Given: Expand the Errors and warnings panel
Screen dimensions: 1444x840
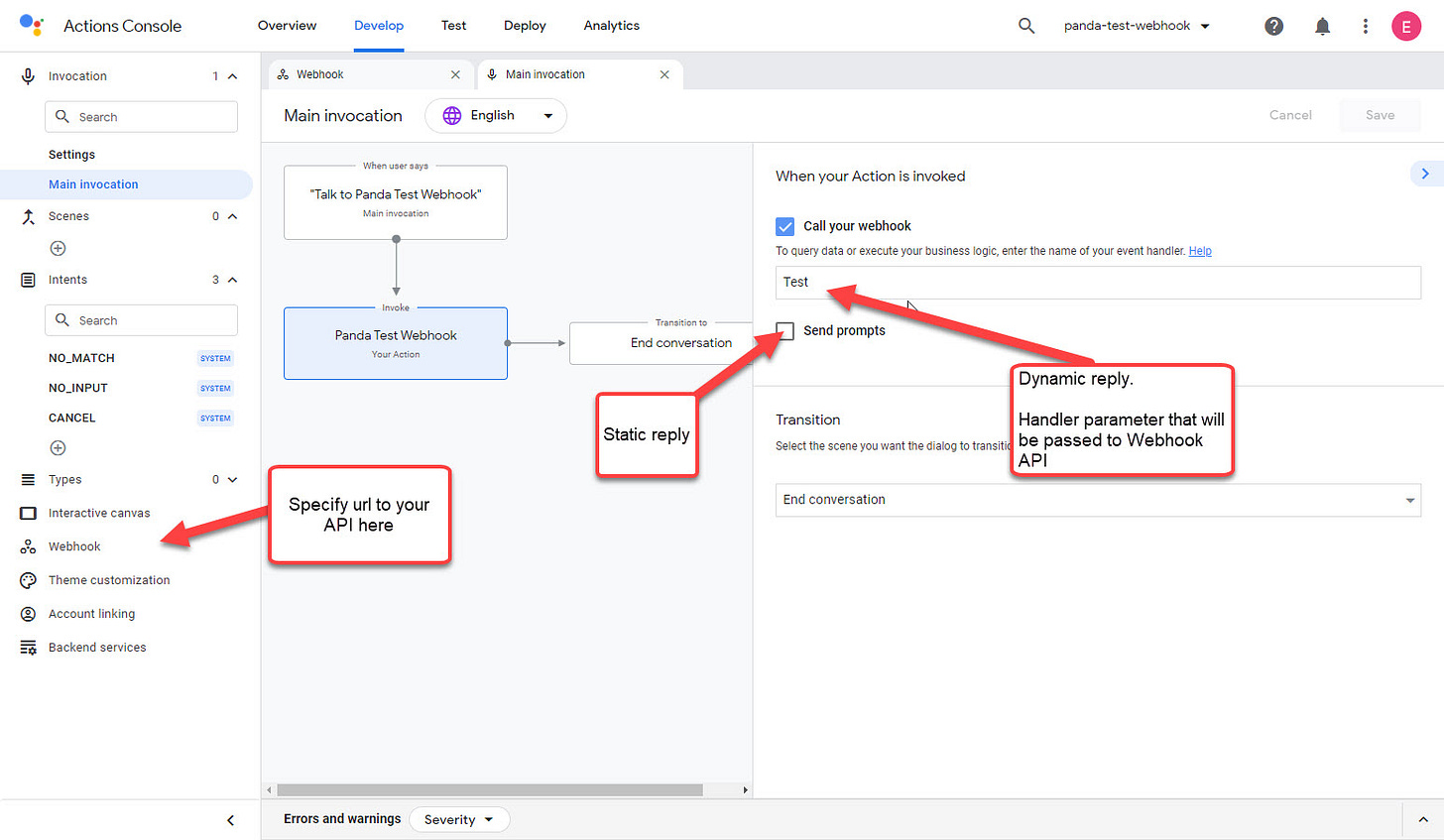Looking at the screenshot, I should [1423, 820].
